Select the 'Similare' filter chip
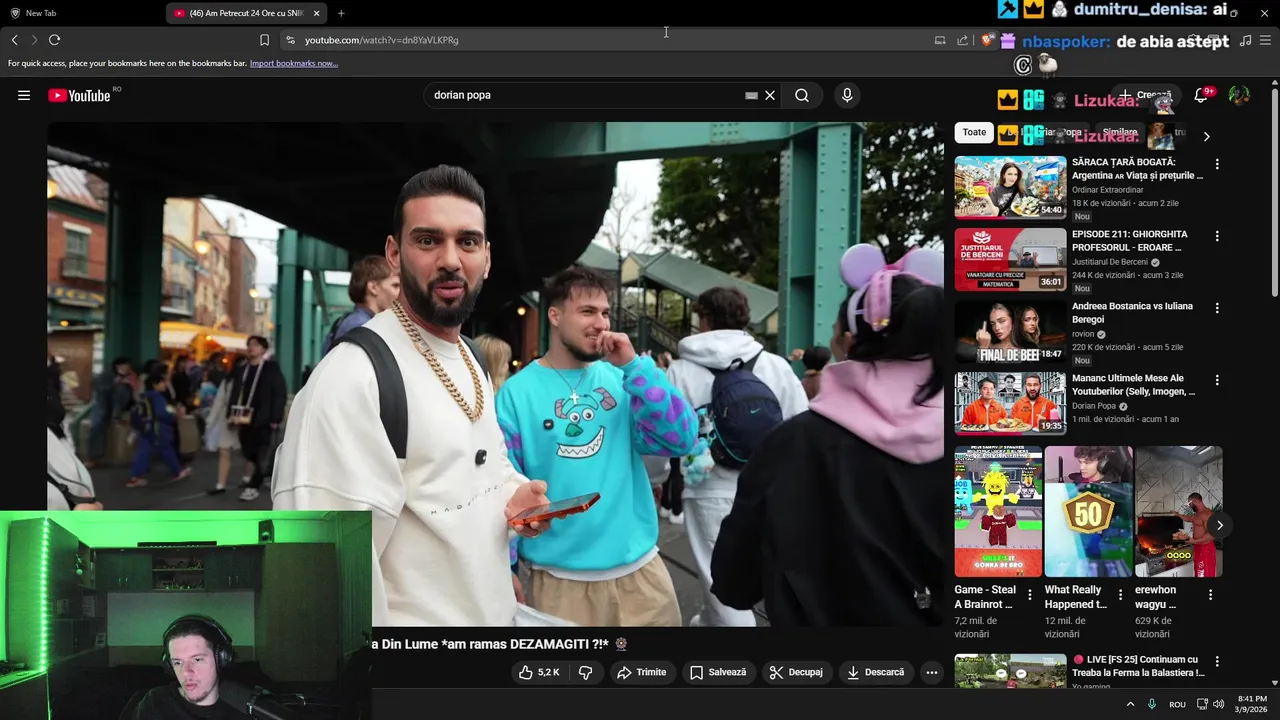Image resolution: width=1280 pixels, height=720 pixels. [x=1120, y=132]
